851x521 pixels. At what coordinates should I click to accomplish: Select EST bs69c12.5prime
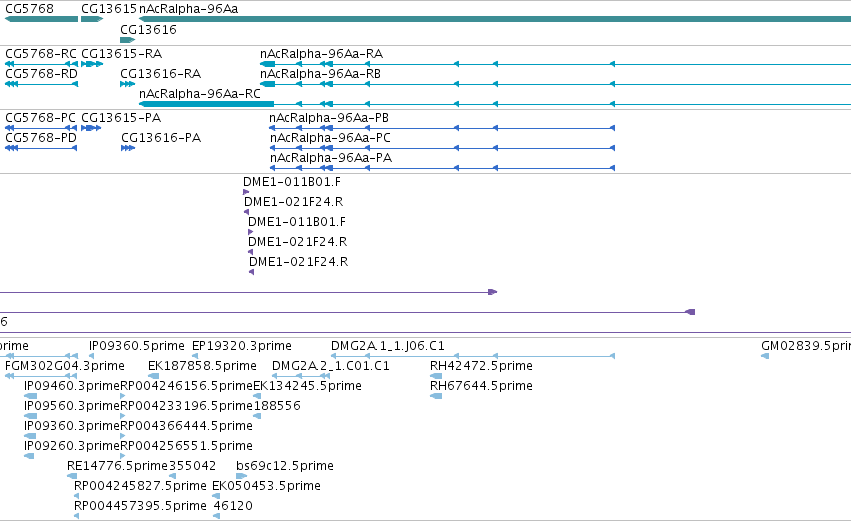[x=285, y=466]
